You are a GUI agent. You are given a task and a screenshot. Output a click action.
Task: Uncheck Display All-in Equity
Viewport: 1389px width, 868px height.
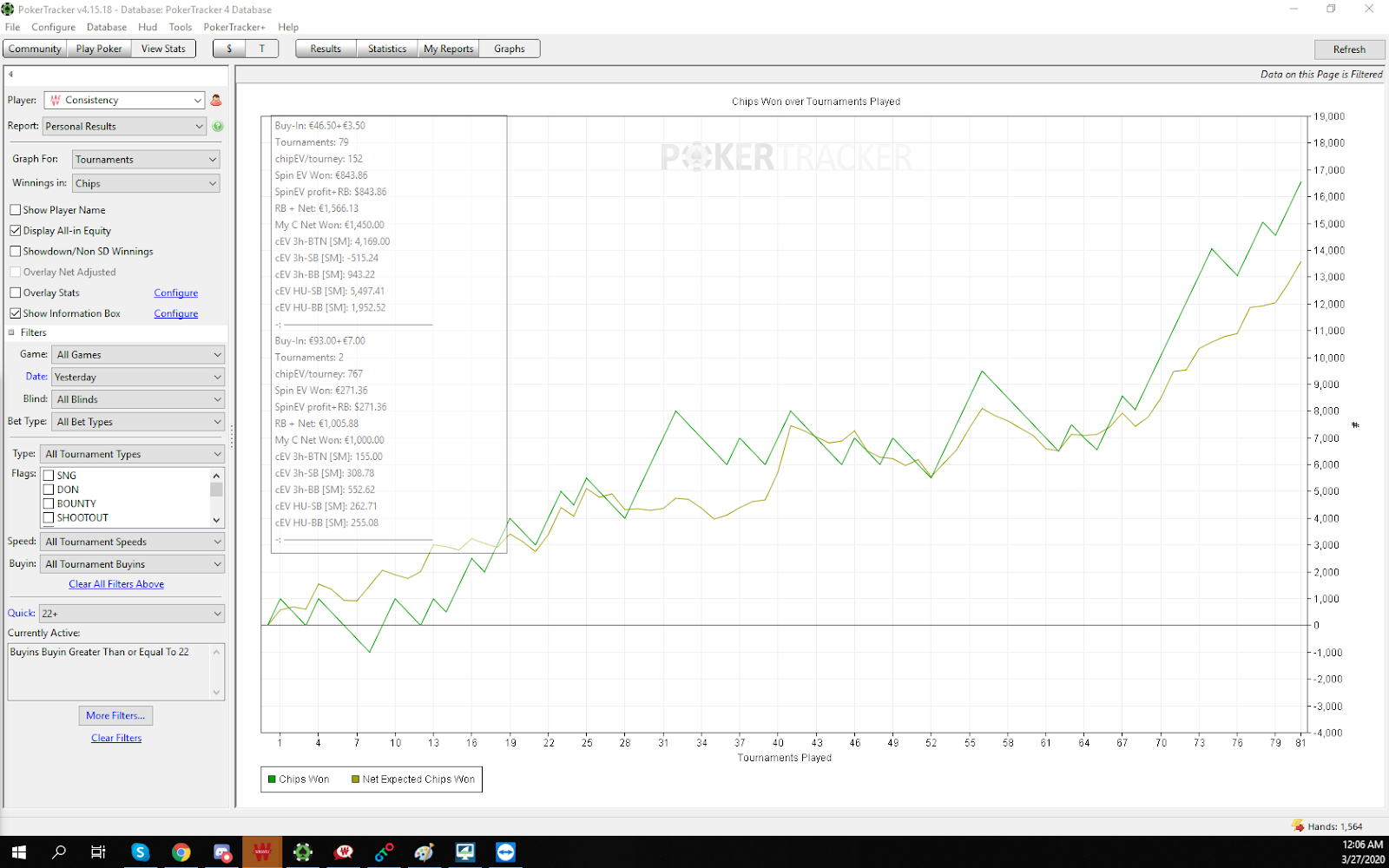pyautogui.click(x=16, y=231)
